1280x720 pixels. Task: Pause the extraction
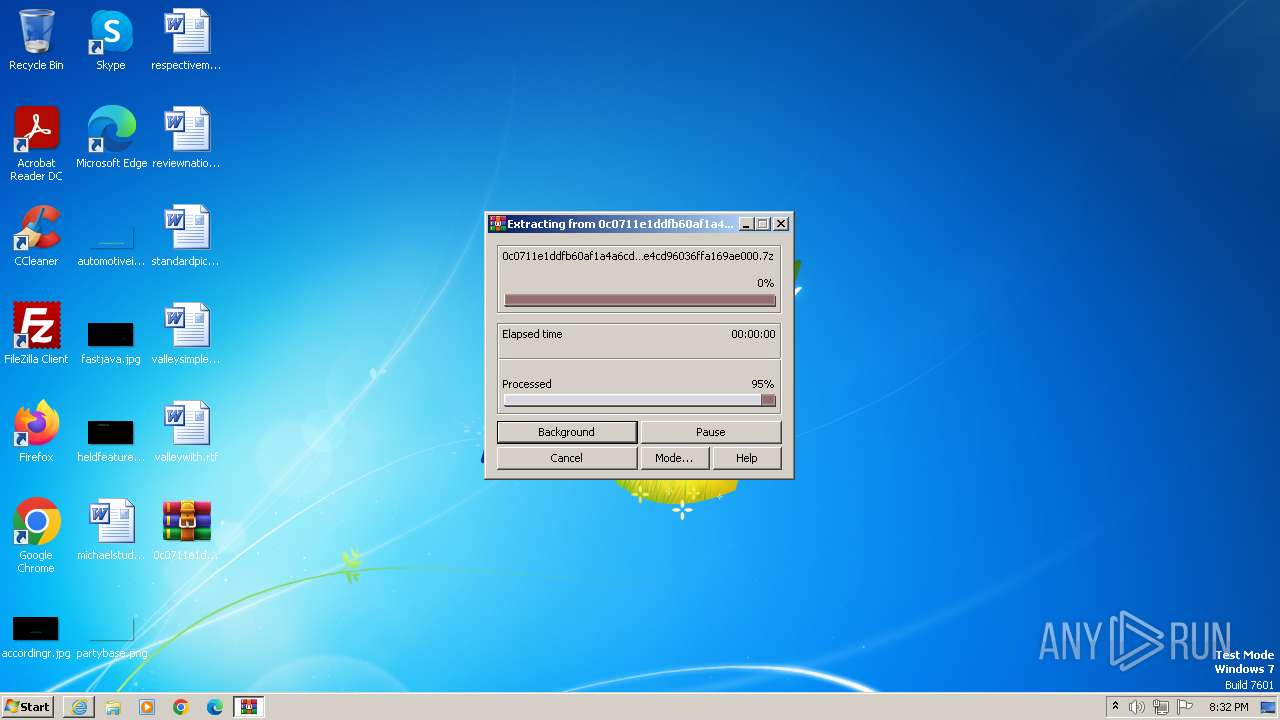(x=710, y=432)
